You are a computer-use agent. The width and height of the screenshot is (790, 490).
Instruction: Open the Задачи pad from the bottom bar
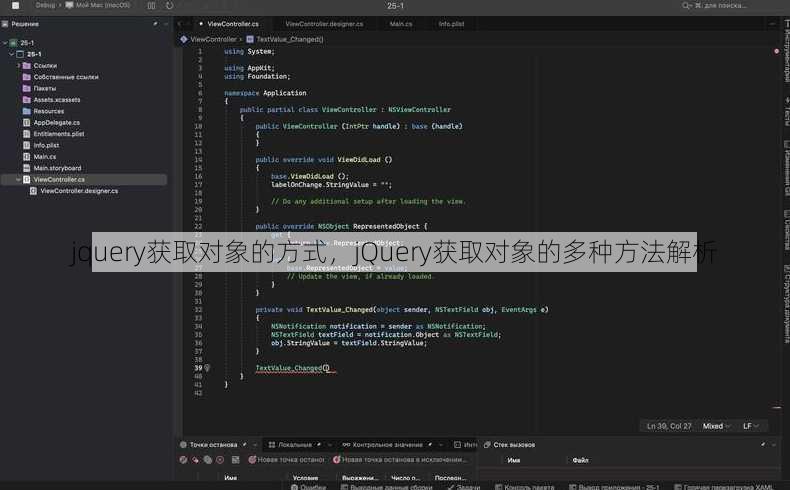[x=464, y=487]
